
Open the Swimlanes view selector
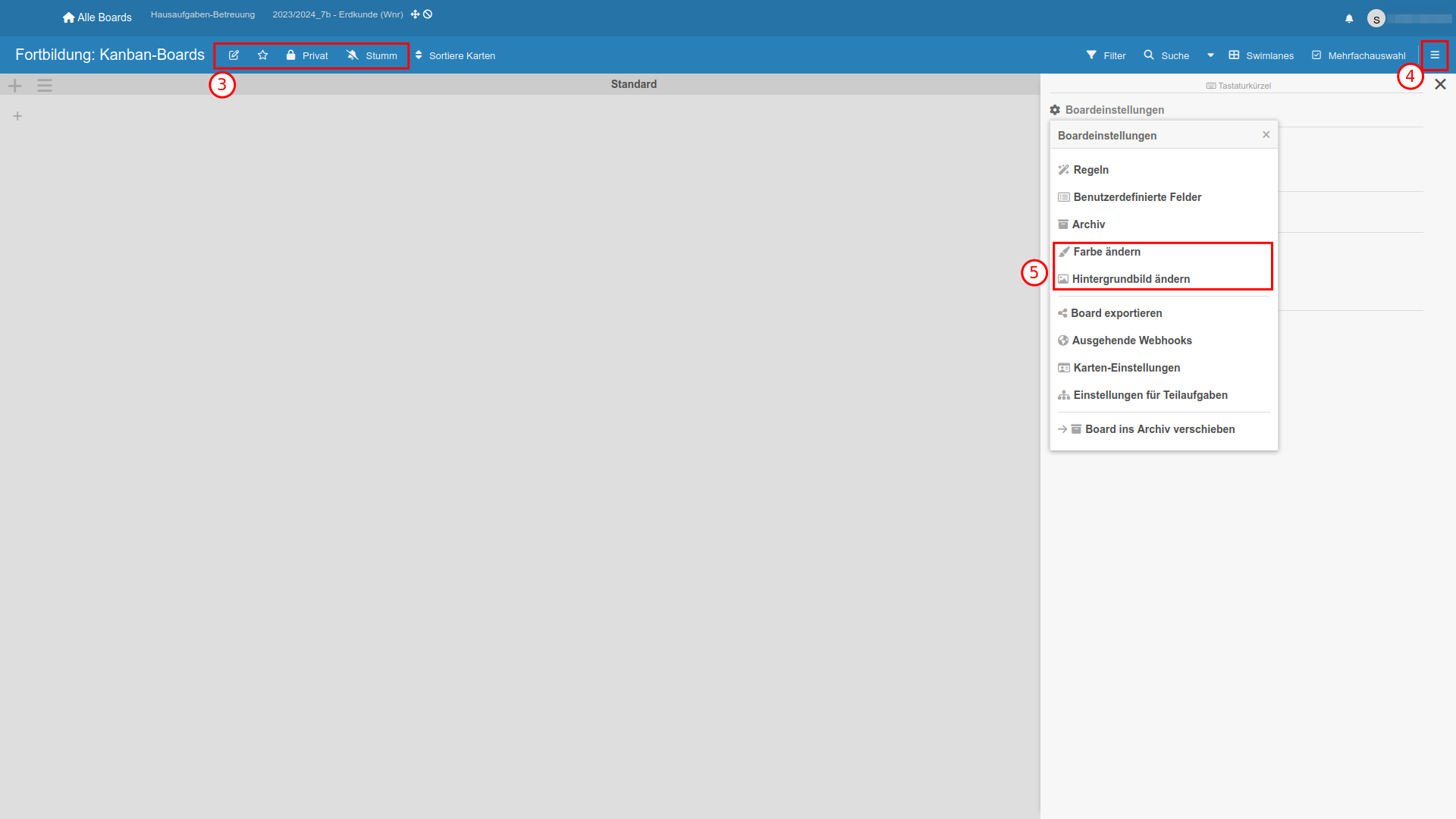click(x=1261, y=55)
